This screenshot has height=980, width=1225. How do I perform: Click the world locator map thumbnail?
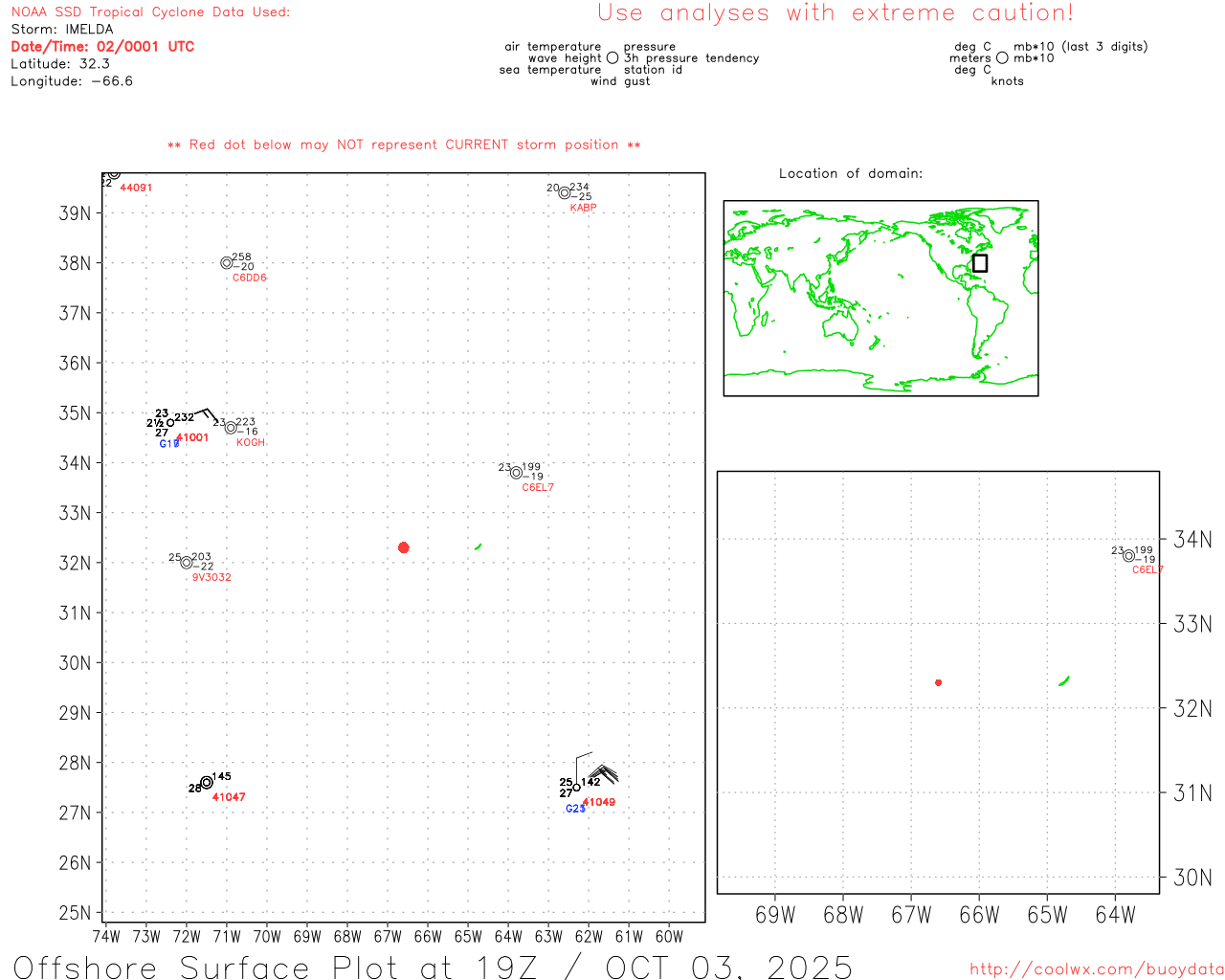click(880, 299)
